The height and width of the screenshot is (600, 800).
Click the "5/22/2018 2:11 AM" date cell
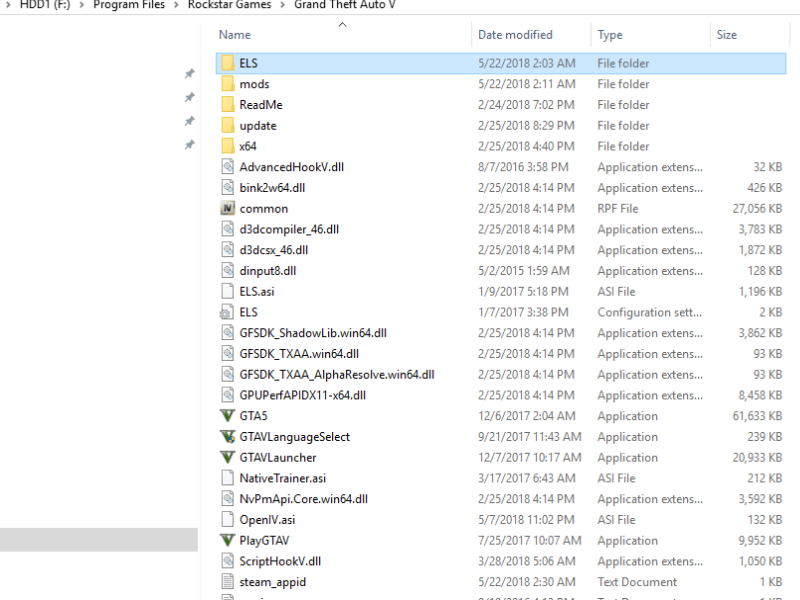tap(527, 84)
